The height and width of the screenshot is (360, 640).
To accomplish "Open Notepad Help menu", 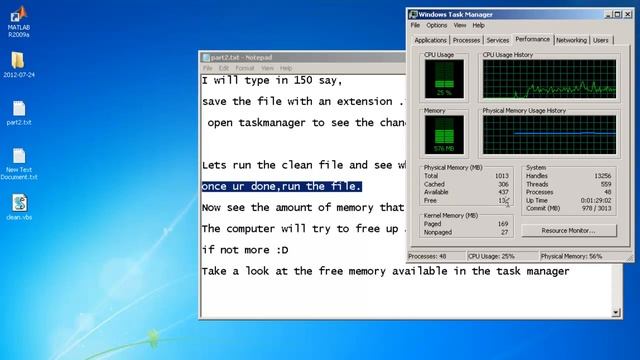I will click(286, 68).
